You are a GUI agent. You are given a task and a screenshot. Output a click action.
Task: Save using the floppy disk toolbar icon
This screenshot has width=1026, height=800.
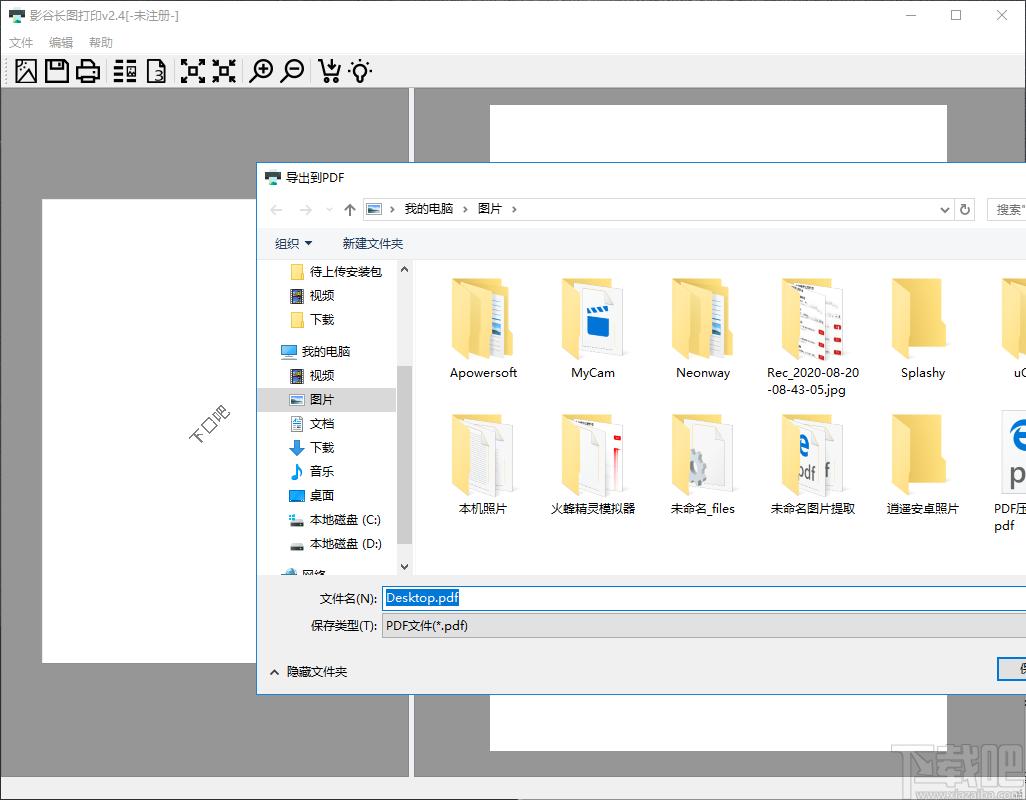point(57,71)
